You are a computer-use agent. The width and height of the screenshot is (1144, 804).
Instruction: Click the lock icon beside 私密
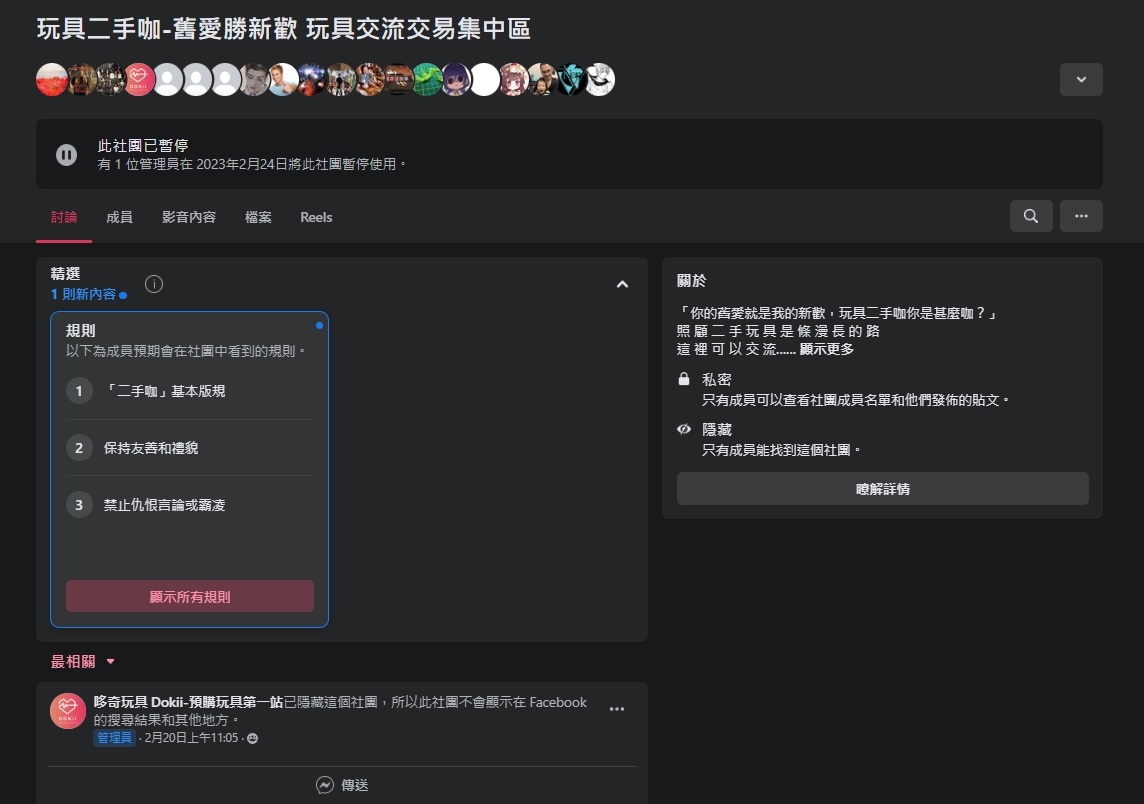[x=684, y=379]
